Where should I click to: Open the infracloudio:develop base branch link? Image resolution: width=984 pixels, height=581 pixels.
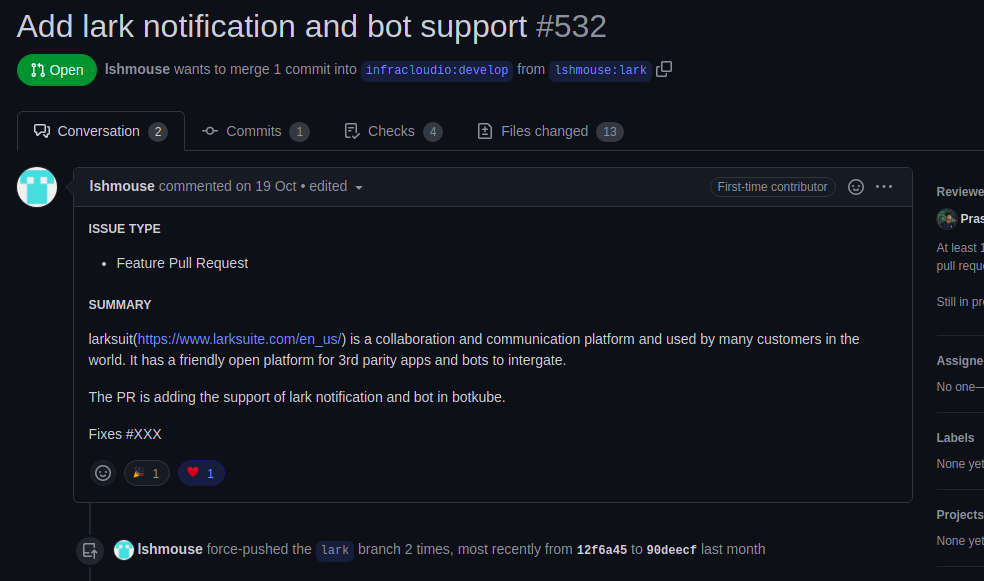(x=437, y=70)
